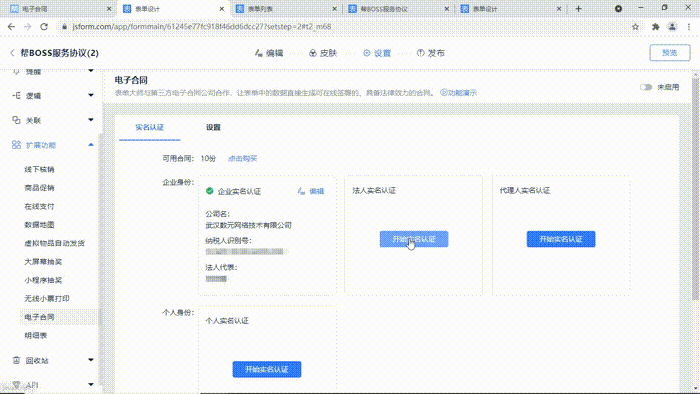Reload the page with the refresh icon

click(44, 27)
